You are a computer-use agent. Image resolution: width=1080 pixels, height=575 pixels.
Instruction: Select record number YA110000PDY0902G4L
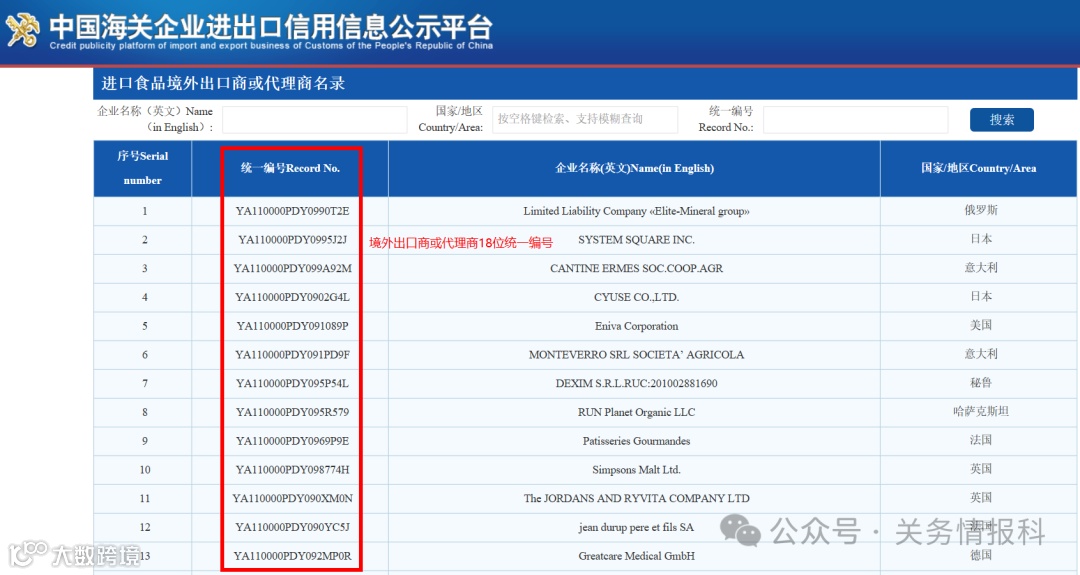(292, 297)
